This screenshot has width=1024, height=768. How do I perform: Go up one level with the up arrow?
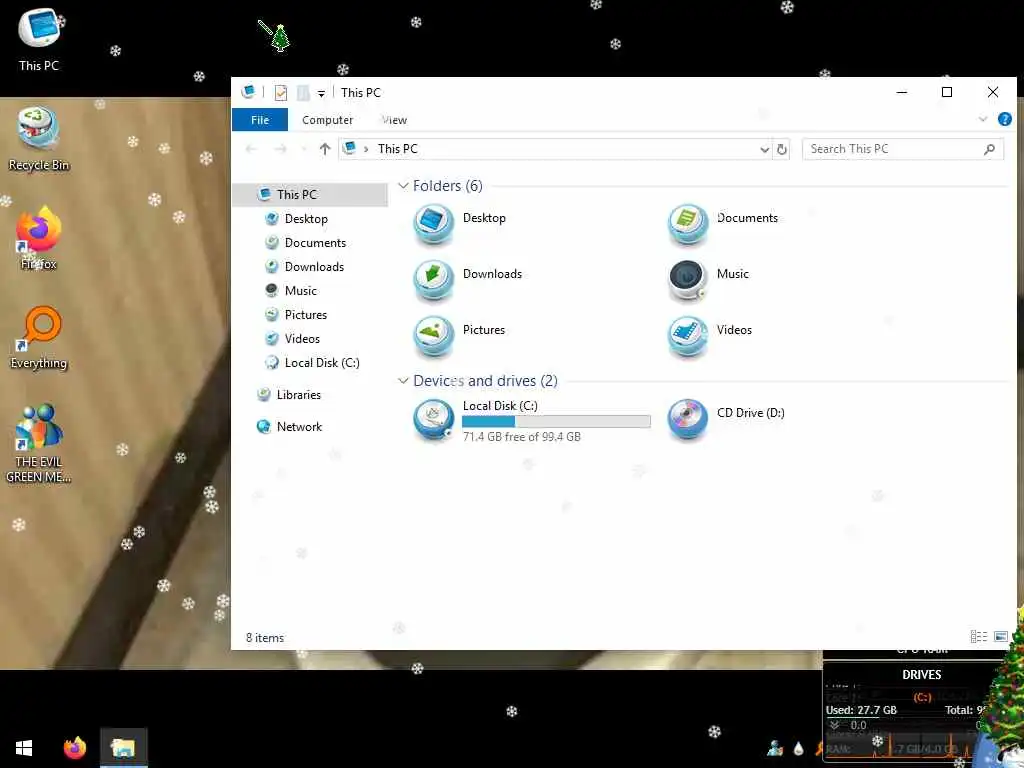pyautogui.click(x=325, y=149)
